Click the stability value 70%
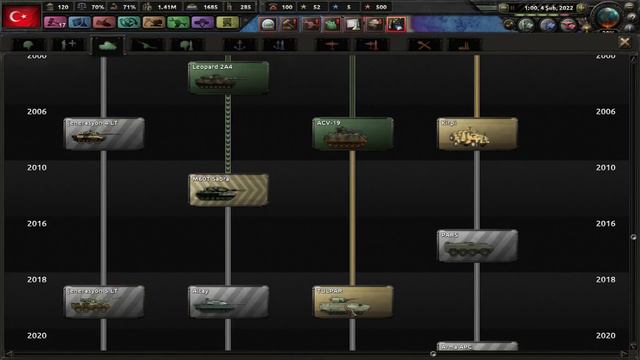Viewport: 640px width, 360px height. click(98, 7)
